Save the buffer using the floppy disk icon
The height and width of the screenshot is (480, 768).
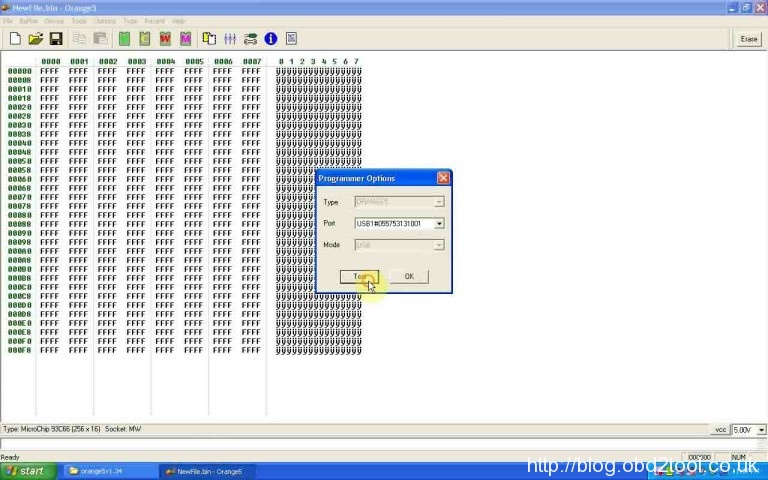[56, 39]
